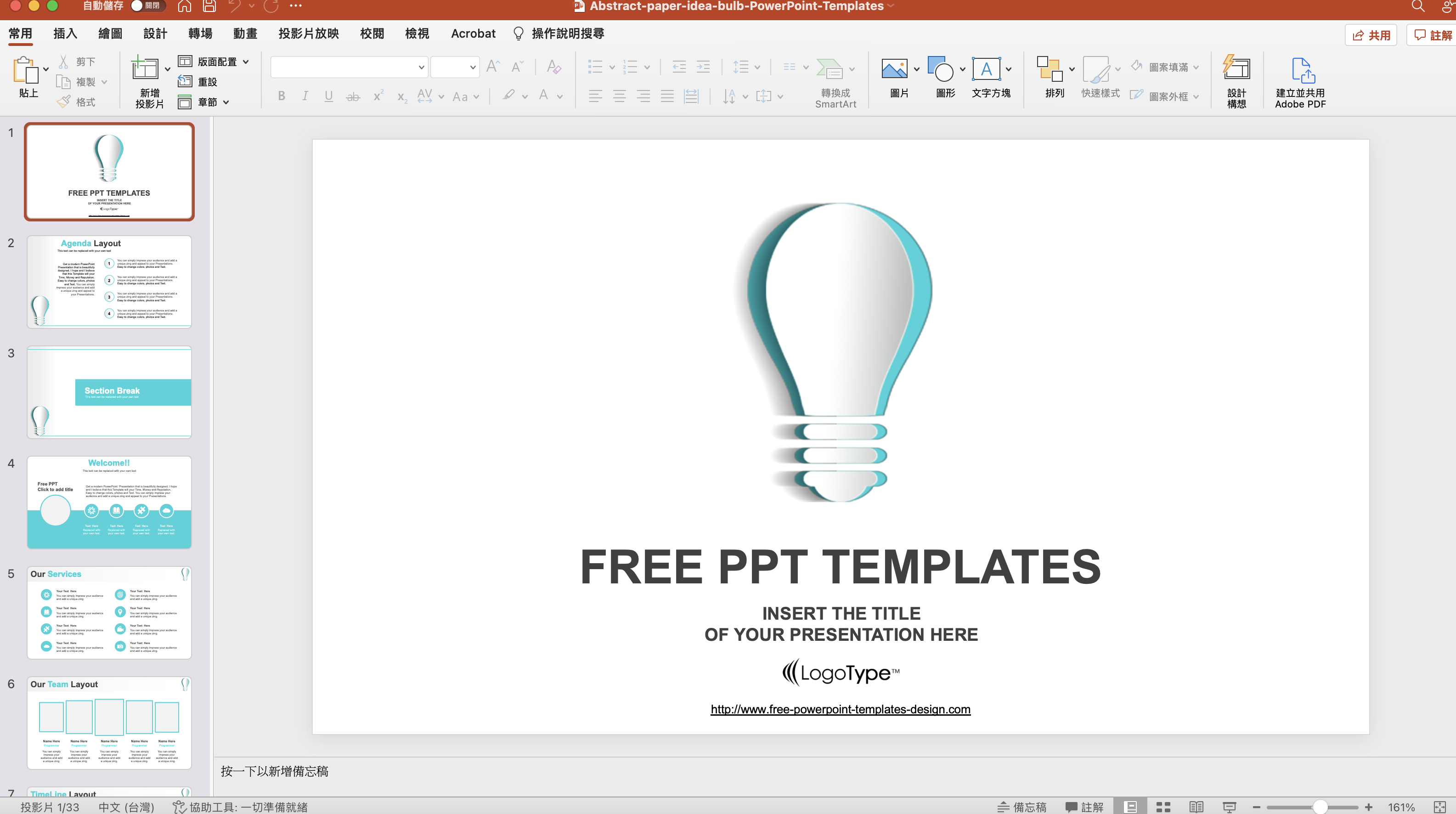Switch to slide sorter view icon
The image size is (1456, 814).
coord(1163,807)
